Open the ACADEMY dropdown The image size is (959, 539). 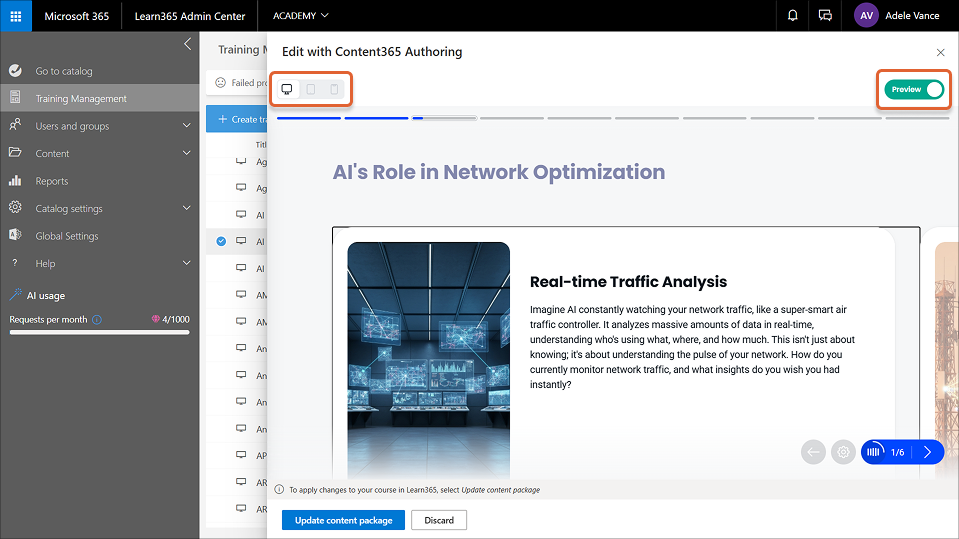pyautogui.click(x=300, y=16)
